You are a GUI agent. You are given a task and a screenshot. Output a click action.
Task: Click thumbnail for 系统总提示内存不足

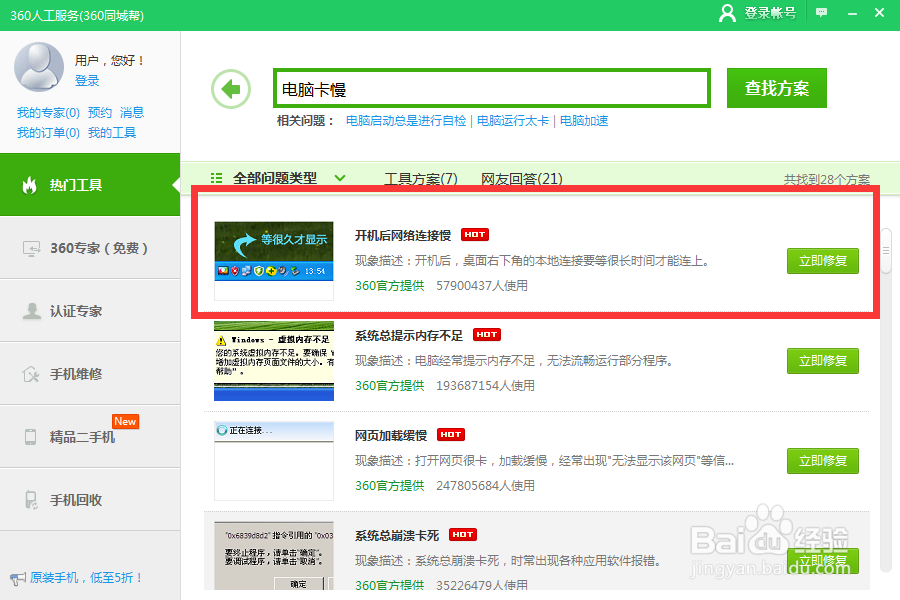274,361
